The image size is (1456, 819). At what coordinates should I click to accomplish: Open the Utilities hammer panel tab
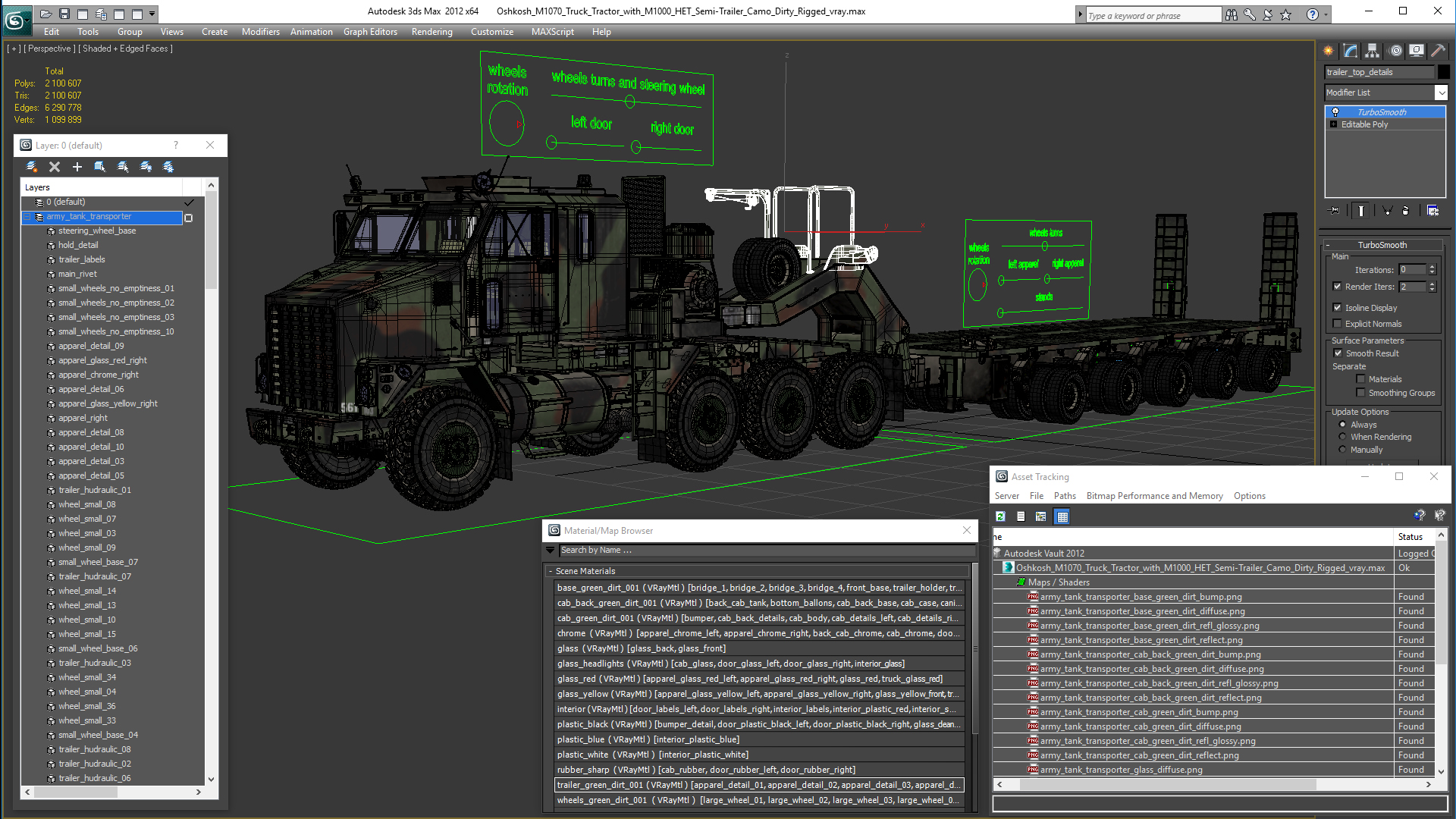pyautogui.click(x=1438, y=51)
